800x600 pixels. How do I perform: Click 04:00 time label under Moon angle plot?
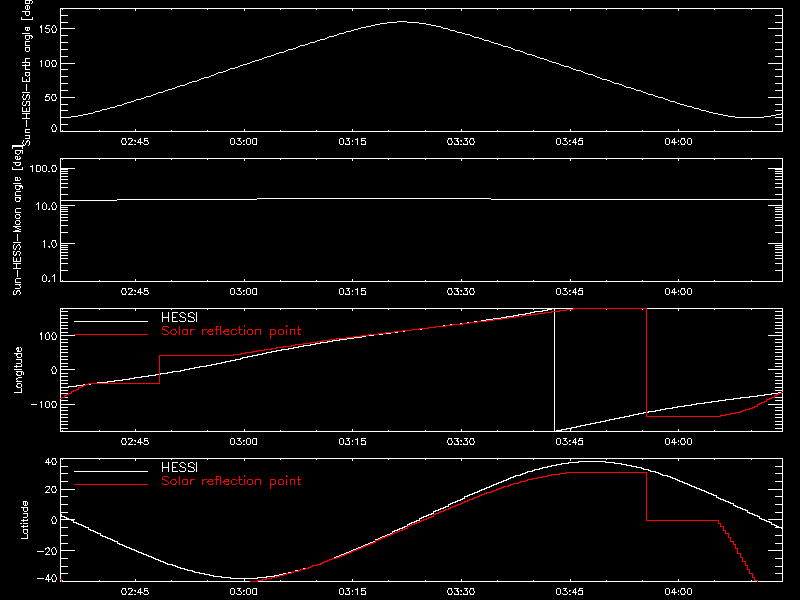tap(678, 292)
